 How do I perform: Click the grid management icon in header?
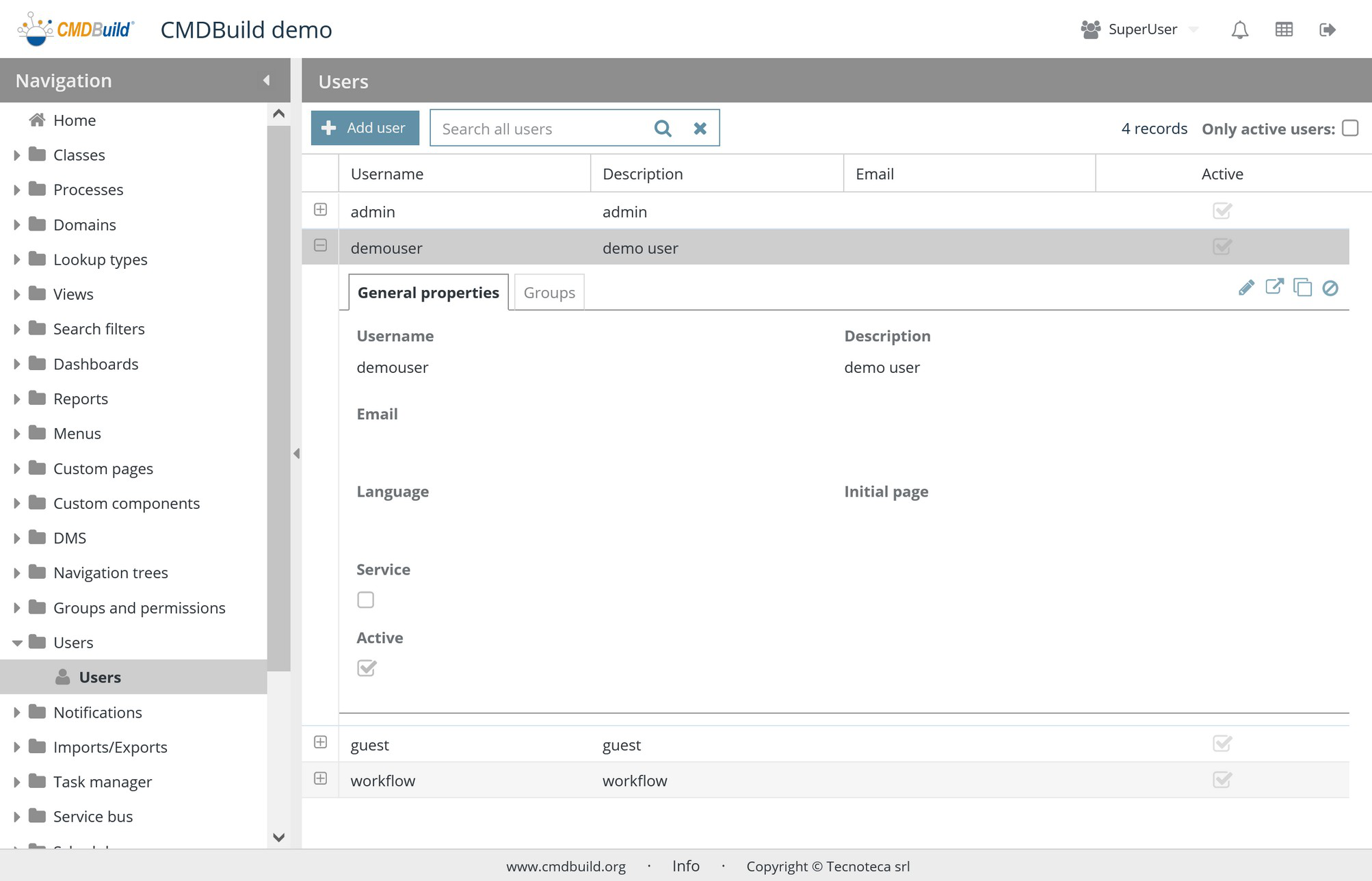click(1284, 29)
